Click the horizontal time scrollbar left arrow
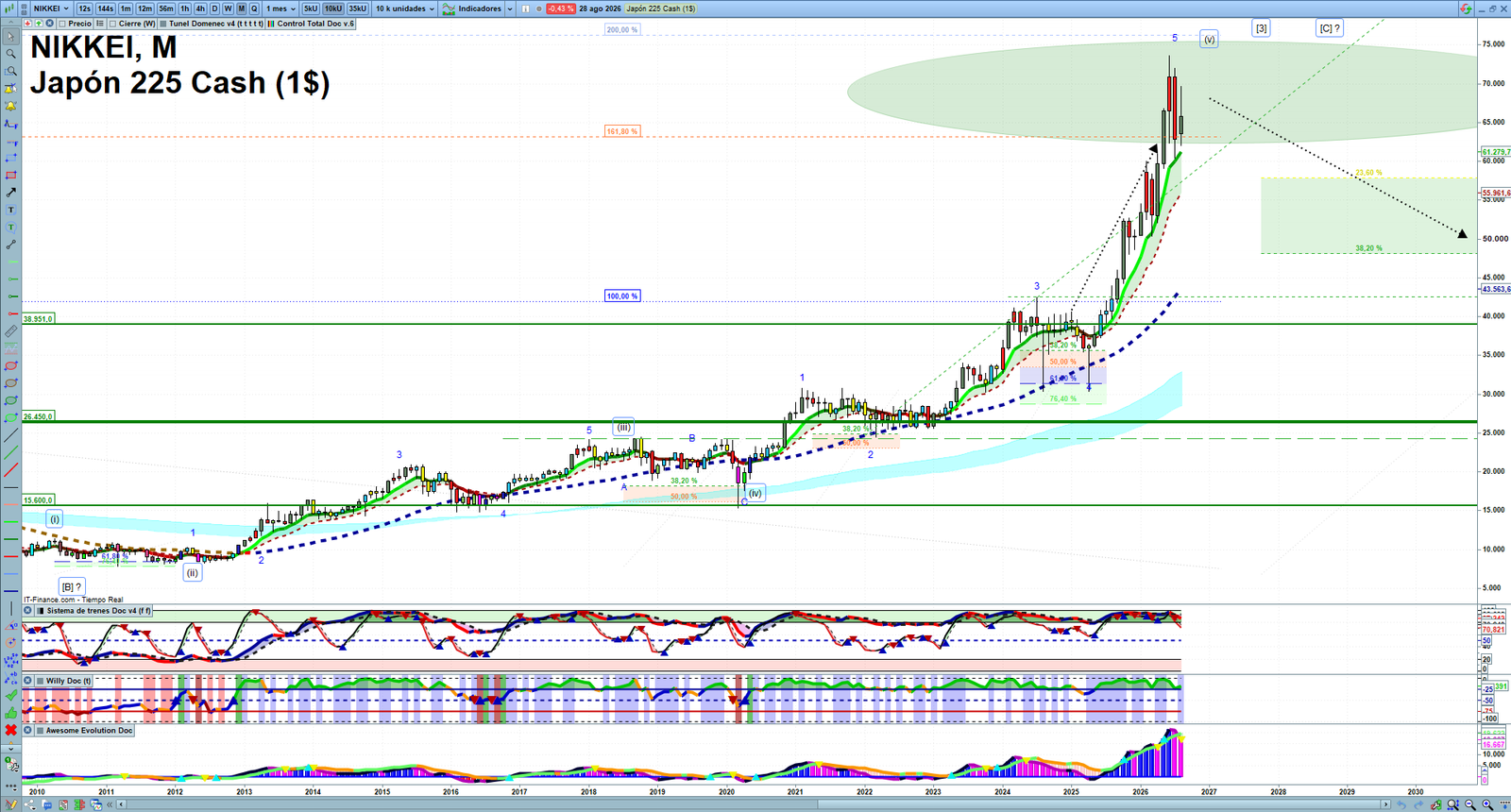 (x=121, y=804)
